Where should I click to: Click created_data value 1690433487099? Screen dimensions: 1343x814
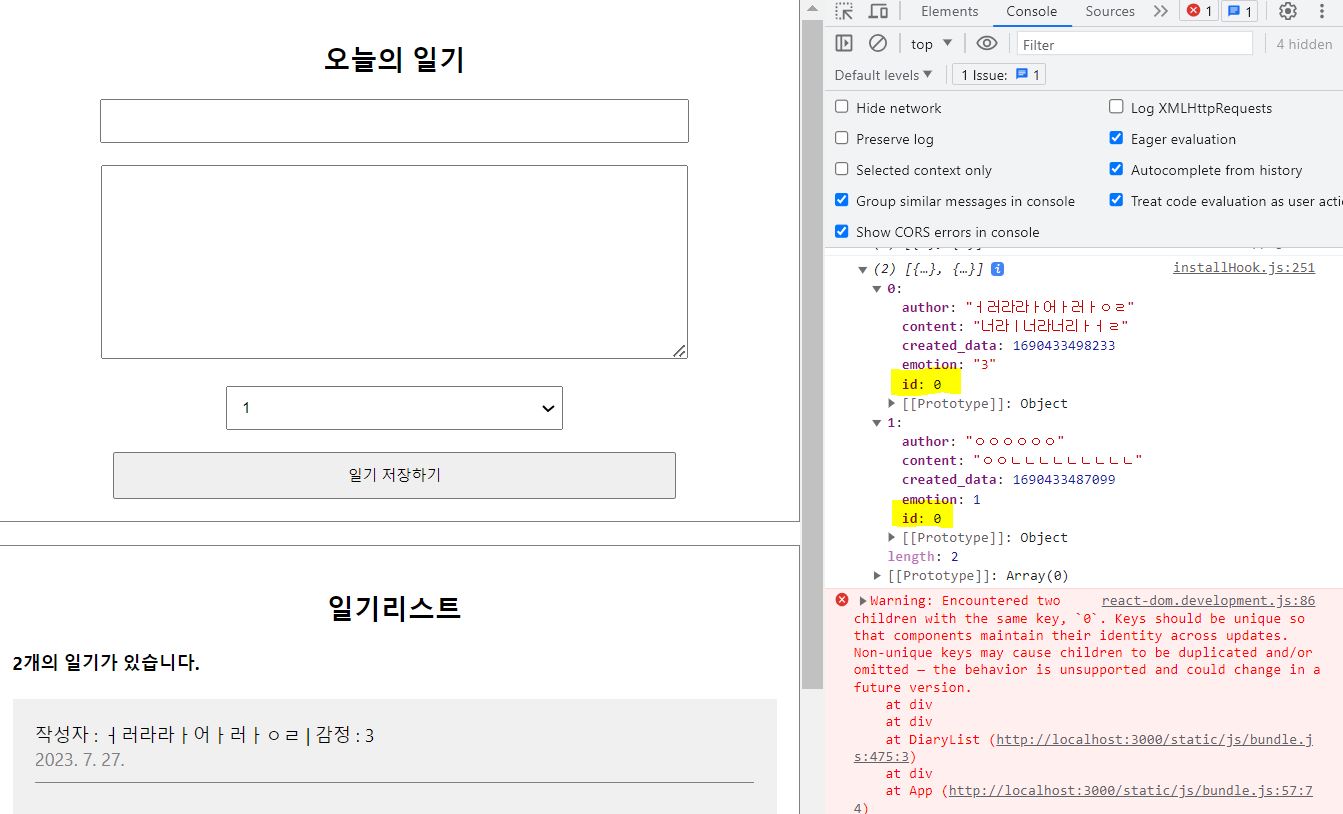[x=1064, y=479]
